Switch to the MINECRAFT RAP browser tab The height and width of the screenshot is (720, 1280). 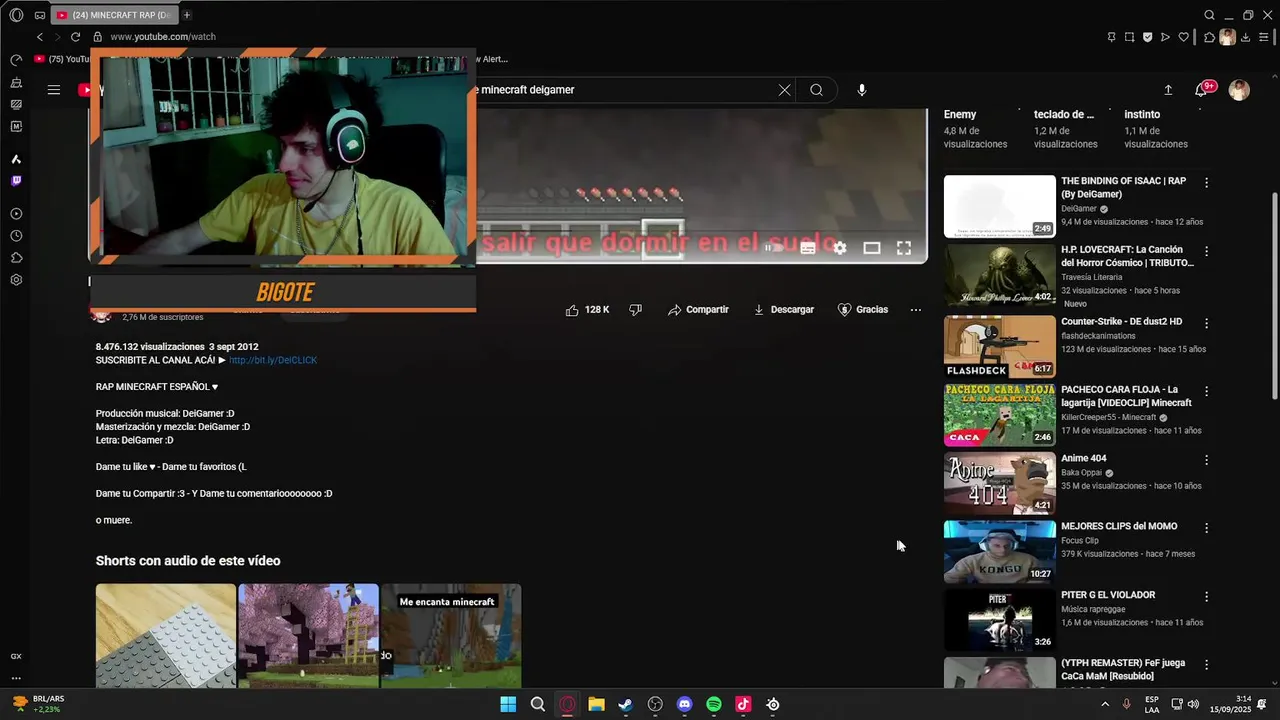[114, 15]
